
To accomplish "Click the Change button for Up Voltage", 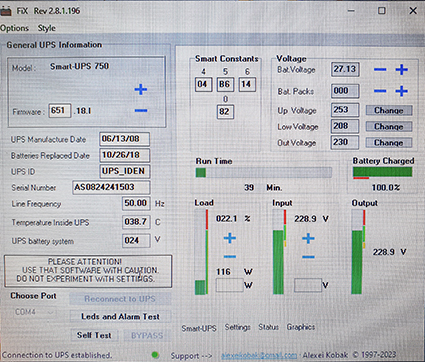I will click(389, 110).
